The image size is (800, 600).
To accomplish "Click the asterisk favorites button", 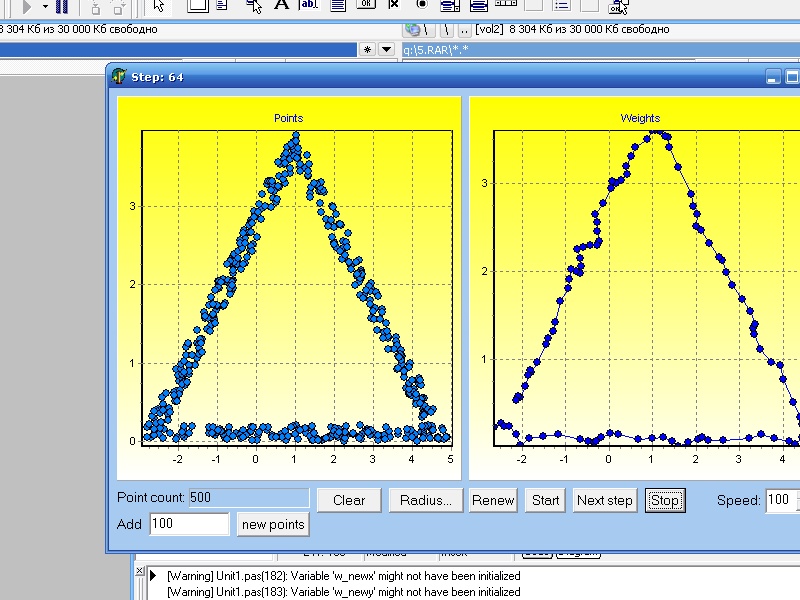I will coord(367,49).
